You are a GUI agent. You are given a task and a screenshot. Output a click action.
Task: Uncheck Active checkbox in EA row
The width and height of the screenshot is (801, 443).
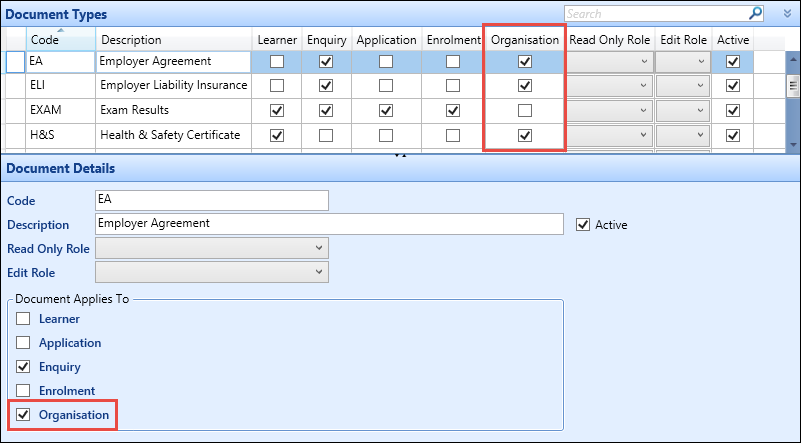pos(733,62)
